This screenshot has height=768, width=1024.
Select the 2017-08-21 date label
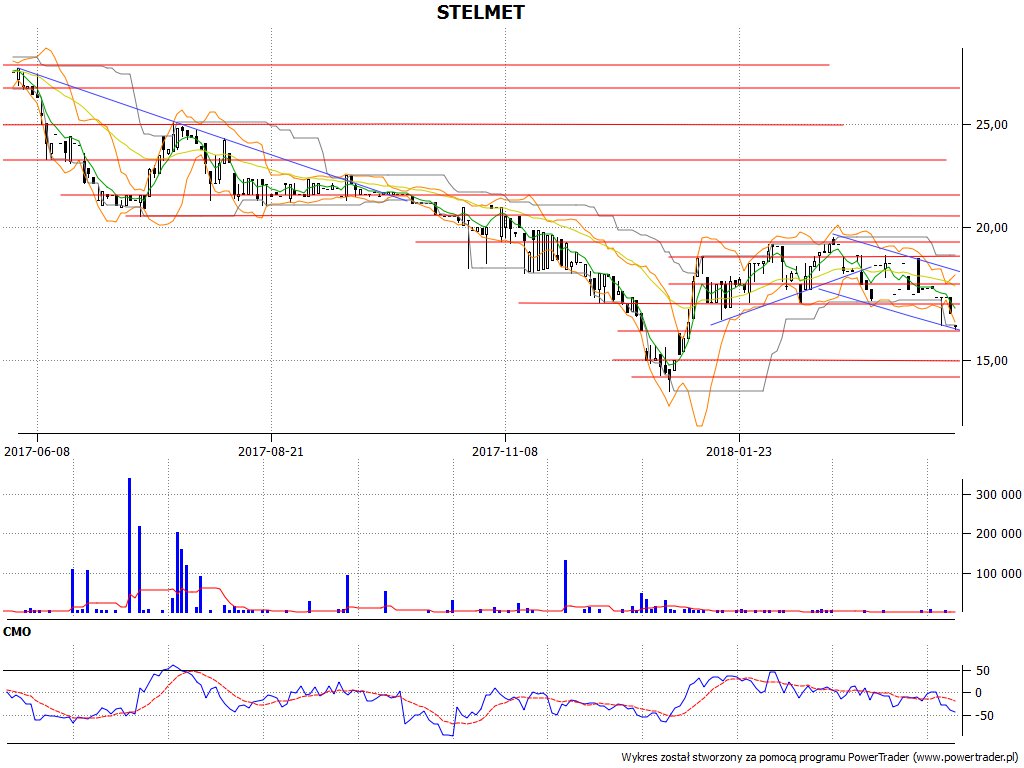[270, 451]
